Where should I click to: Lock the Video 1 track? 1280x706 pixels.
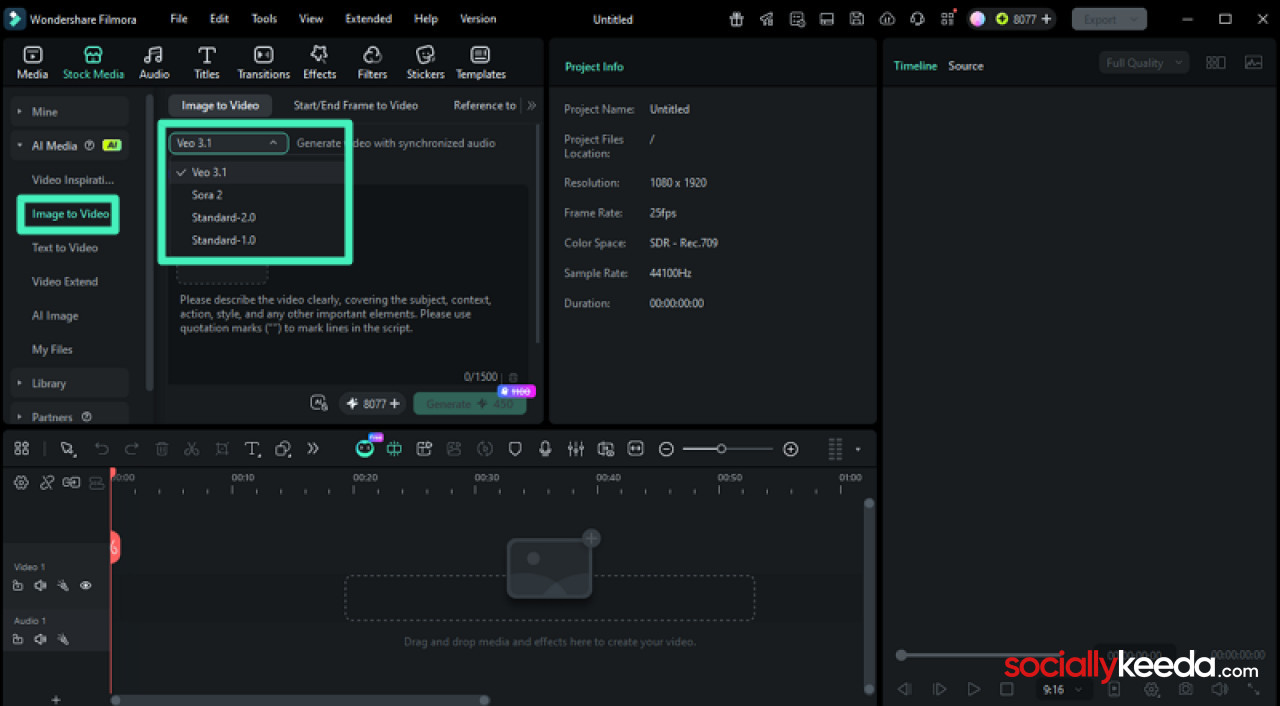tap(18, 585)
